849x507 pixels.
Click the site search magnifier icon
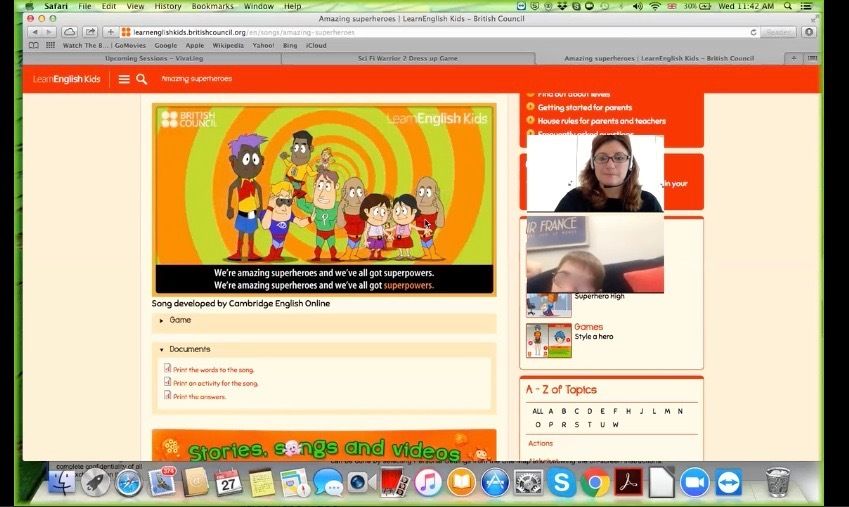point(141,79)
